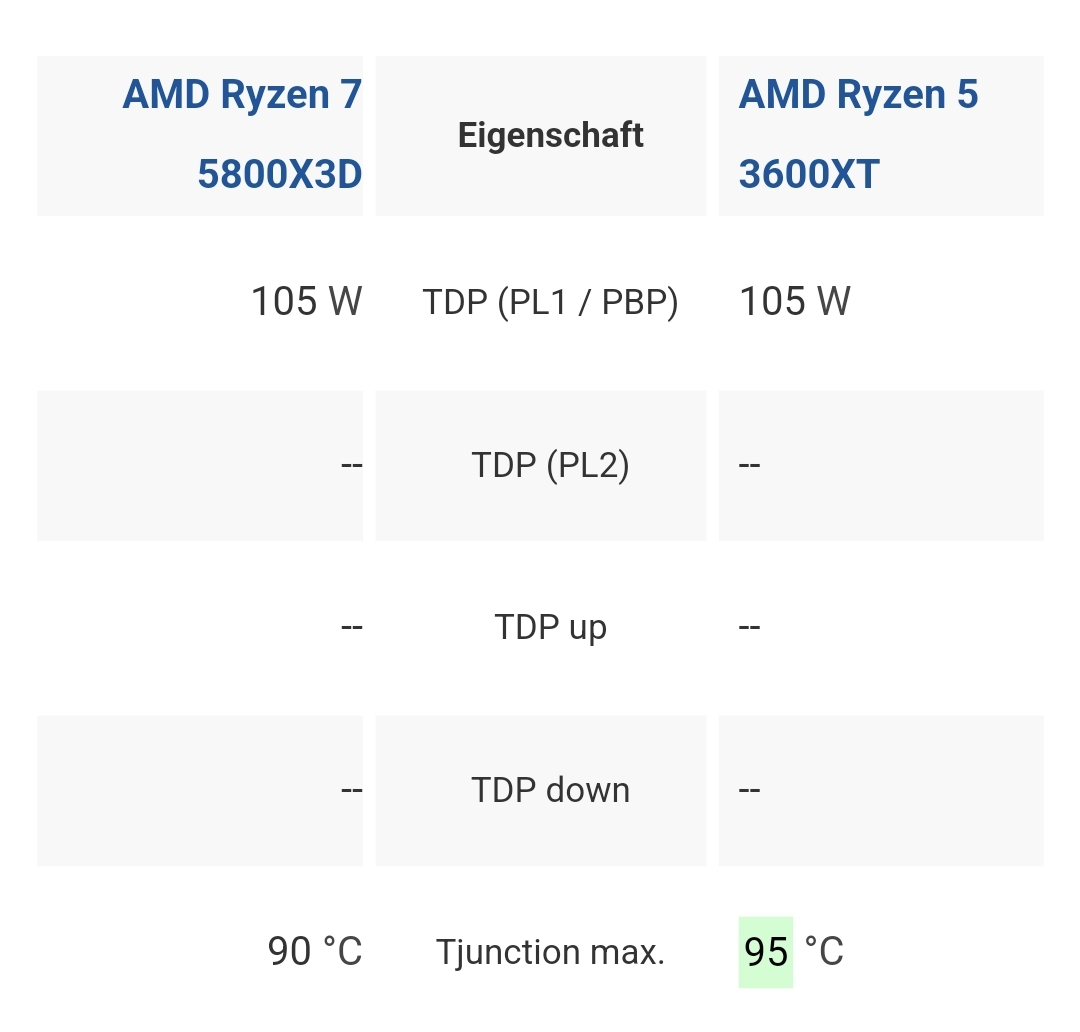This screenshot has width=1080, height=1032.
Task: Click the 105 W value for the Ryzen 5
Action: 794,302
